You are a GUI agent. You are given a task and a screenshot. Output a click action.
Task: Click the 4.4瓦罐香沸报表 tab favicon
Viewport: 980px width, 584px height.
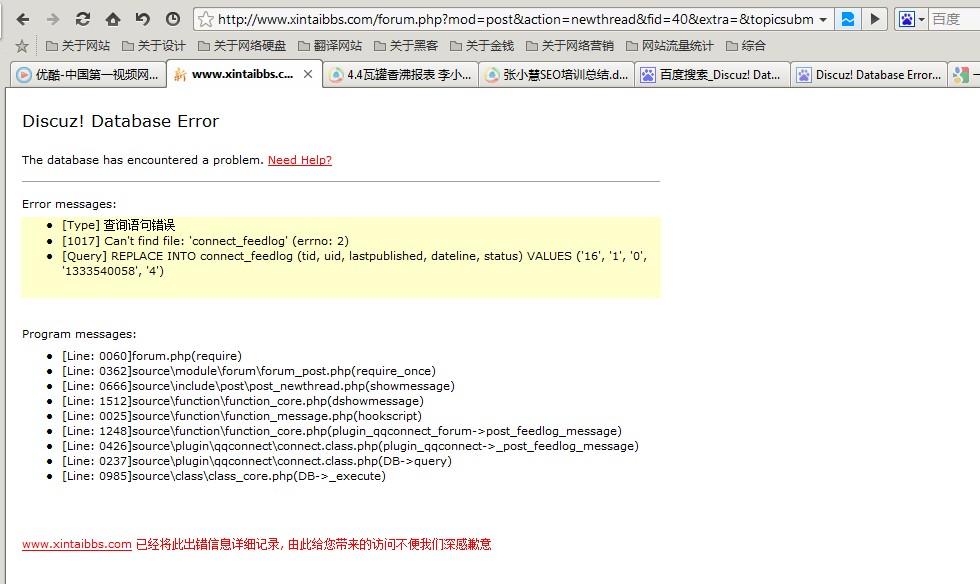tap(336, 75)
